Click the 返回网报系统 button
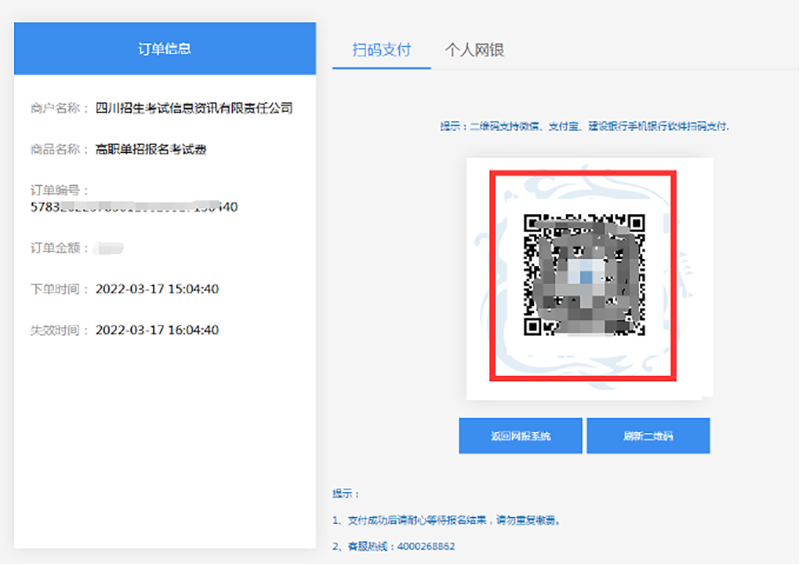 [x=520, y=437]
